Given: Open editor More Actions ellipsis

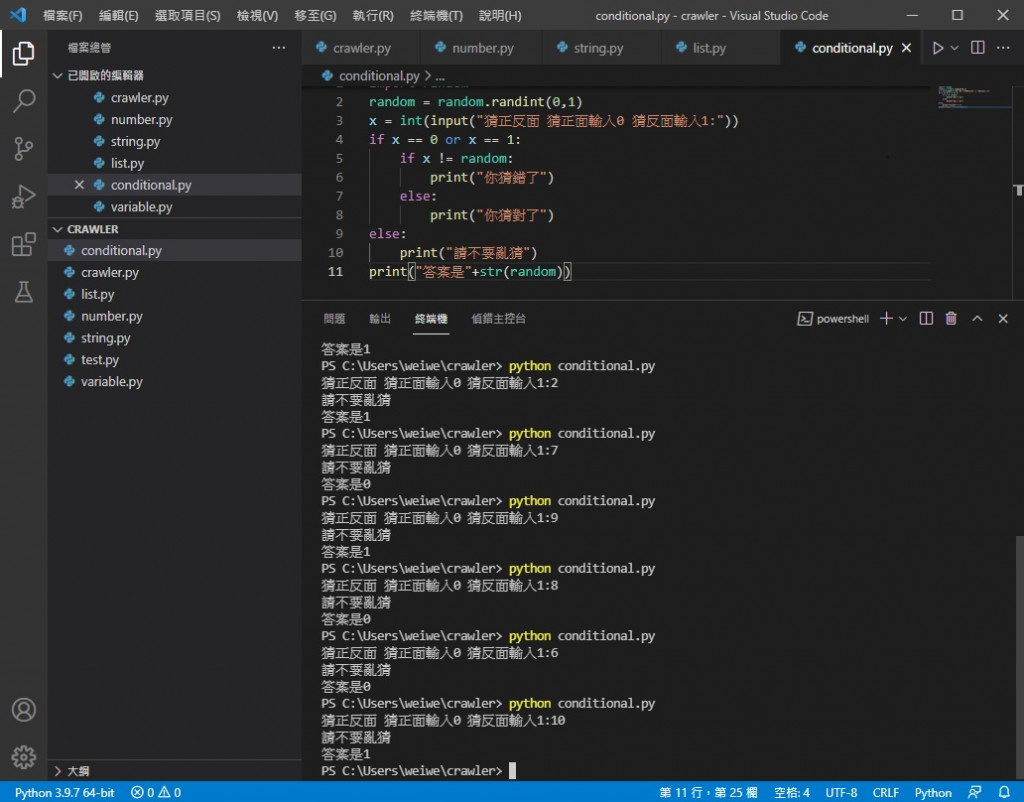Looking at the screenshot, I should click(x=1003, y=48).
